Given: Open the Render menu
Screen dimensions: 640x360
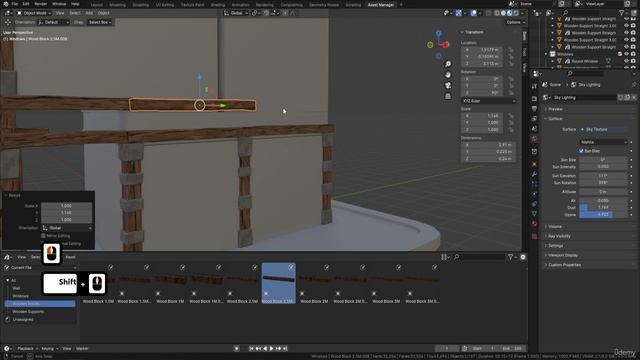Looking at the screenshot, I should 40,4.
